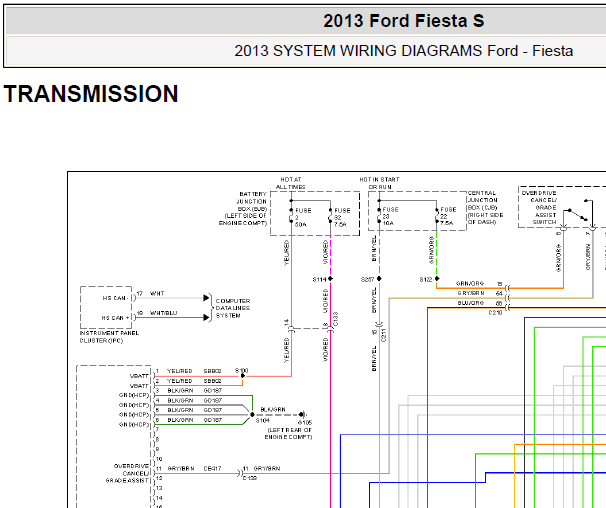Select the Central Junction Box (CJB) label
606x508 pixels.
pos(485,208)
